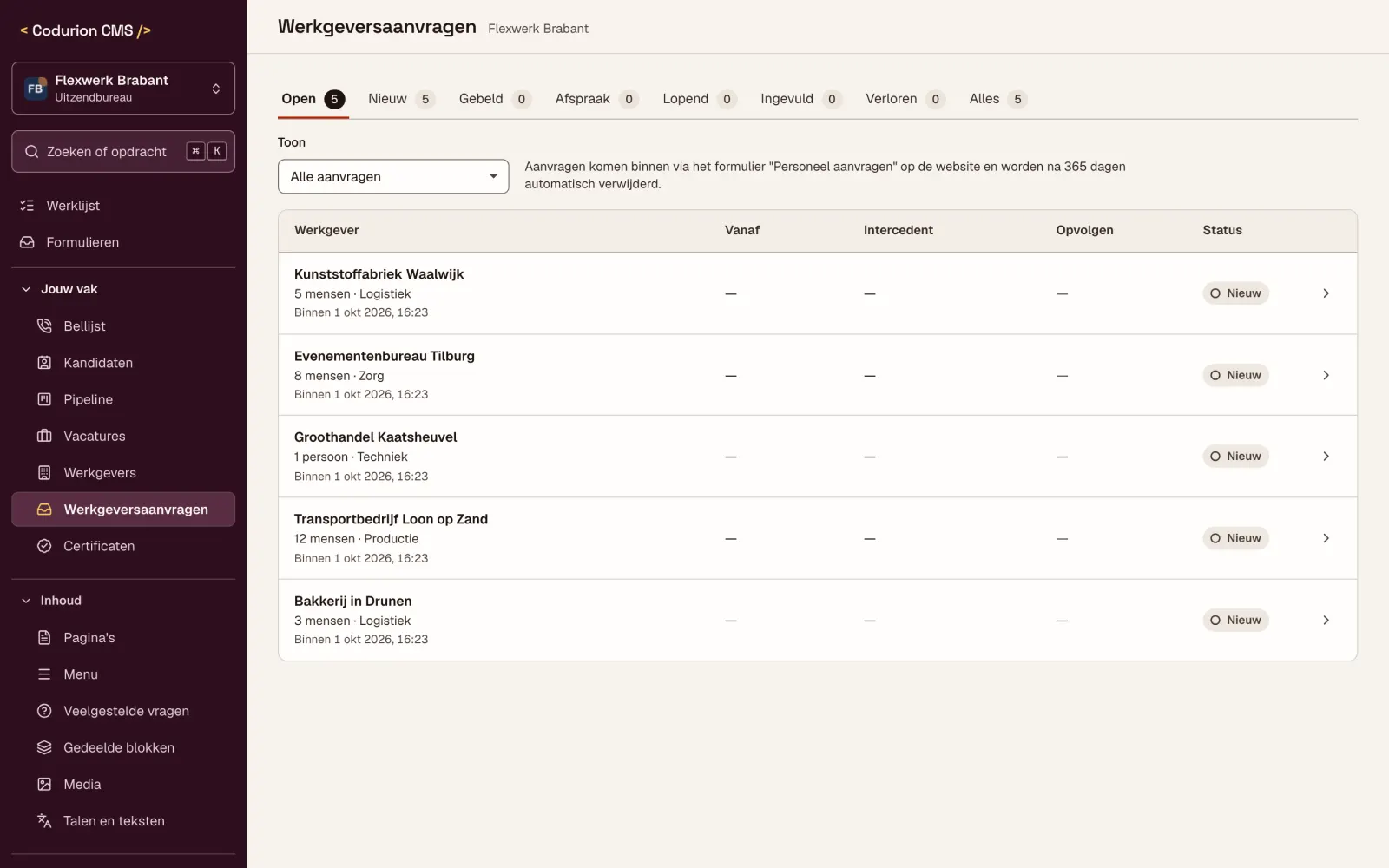This screenshot has width=1389, height=868.
Task: Click the Status column header
Action: (x=1222, y=230)
